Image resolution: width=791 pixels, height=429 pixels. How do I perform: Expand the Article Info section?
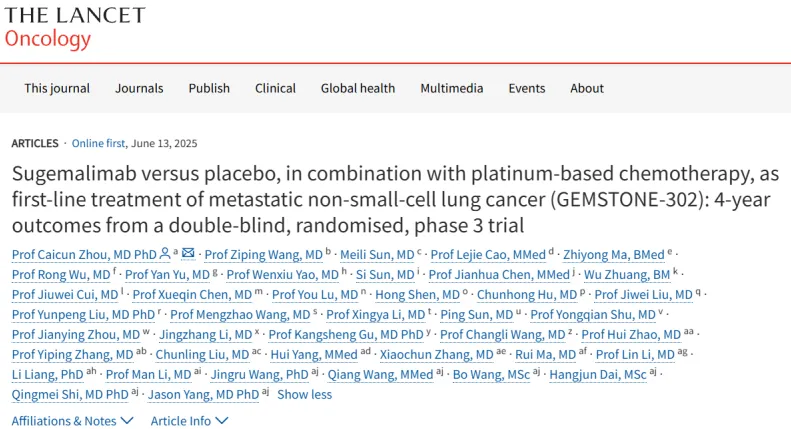[x=189, y=421]
